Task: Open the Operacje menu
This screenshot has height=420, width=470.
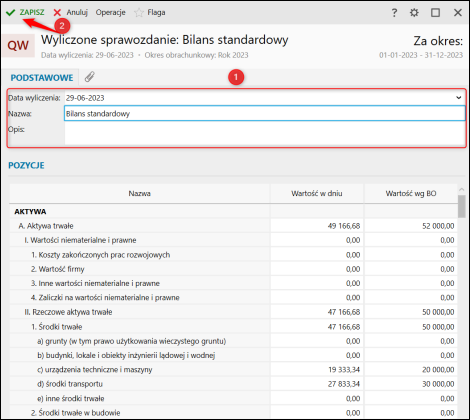Action: coord(111,13)
